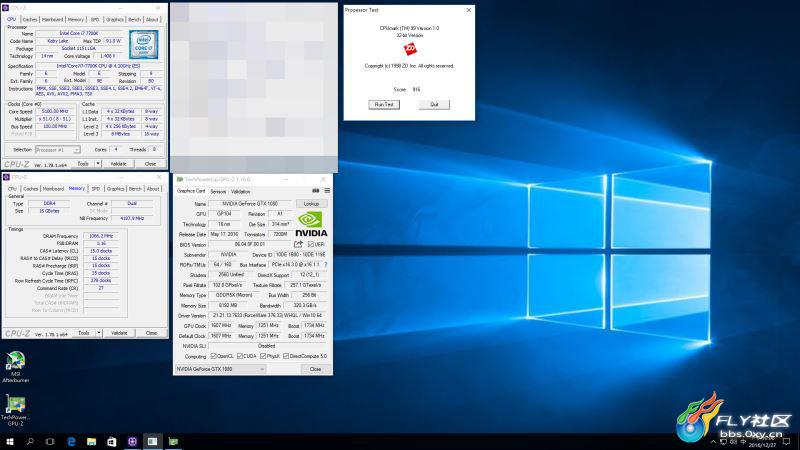Open the Windows Start menu
This screenshot has height=450, width=800.
[9, 441]
